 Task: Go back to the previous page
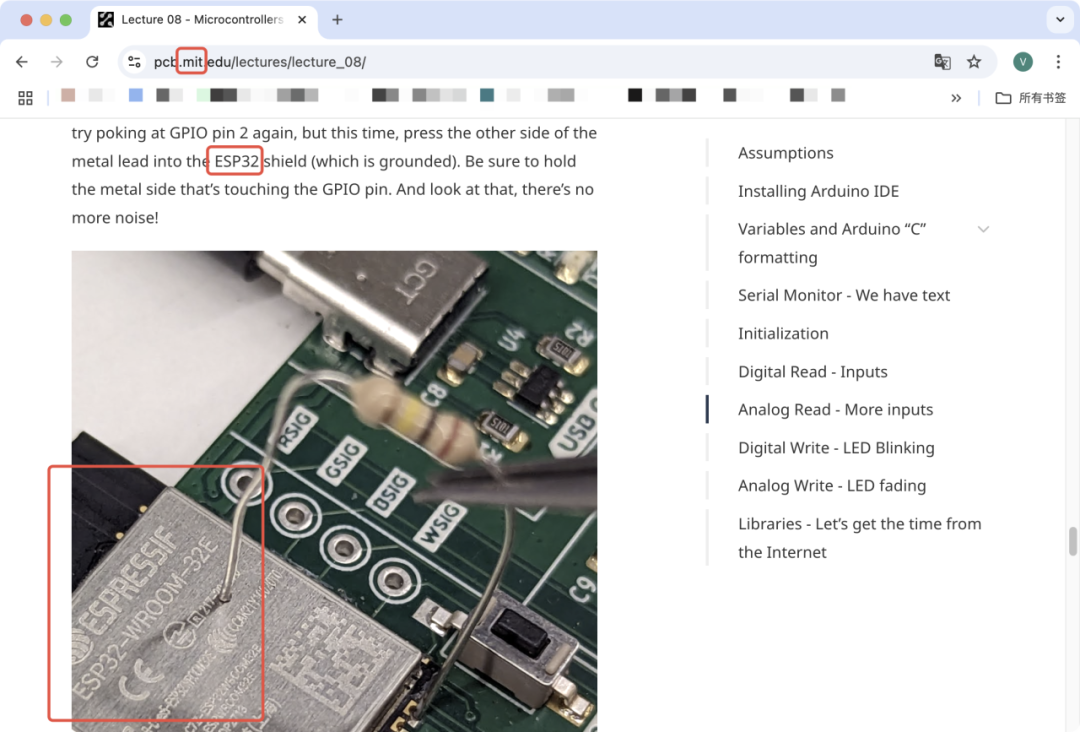click(22, 62)
